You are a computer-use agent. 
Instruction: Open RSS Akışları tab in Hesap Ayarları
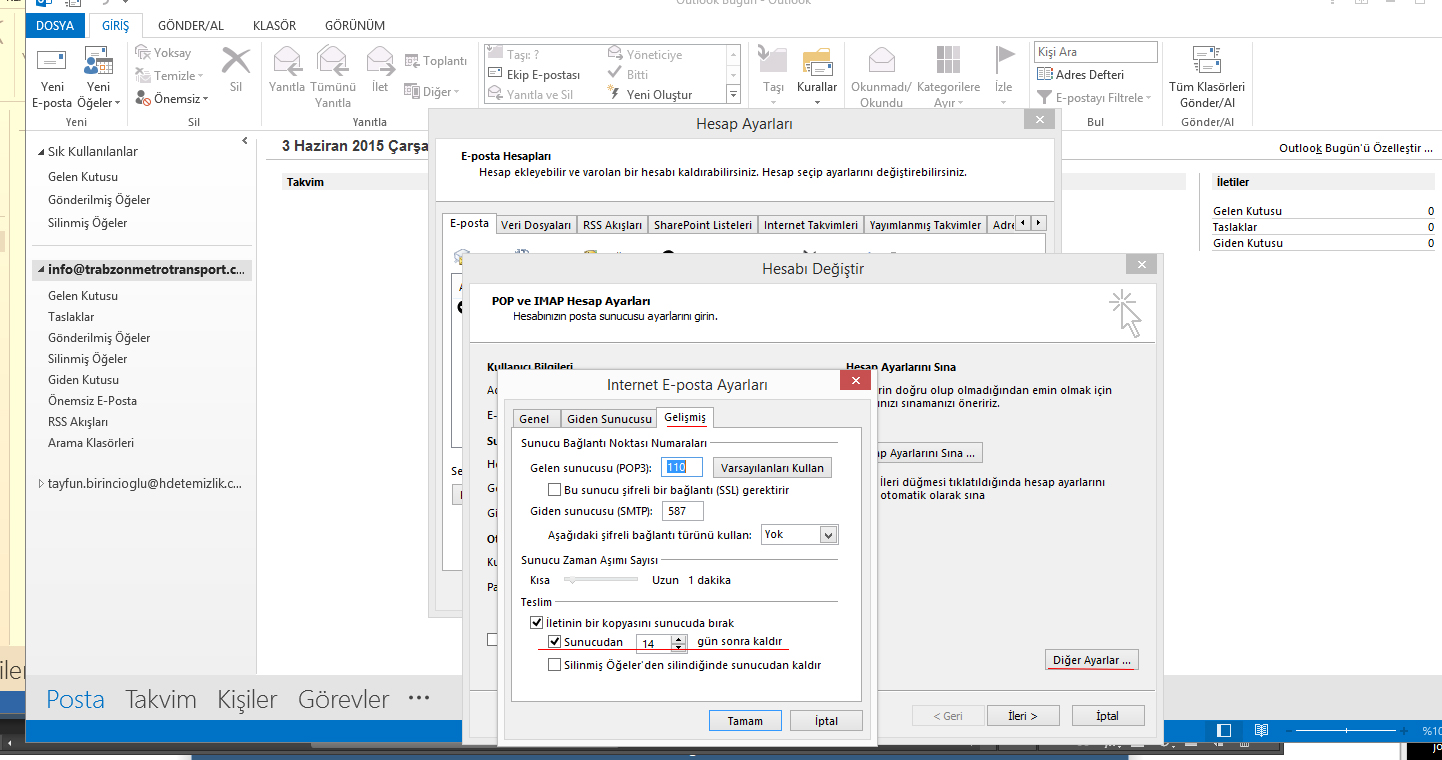point(612,225)
